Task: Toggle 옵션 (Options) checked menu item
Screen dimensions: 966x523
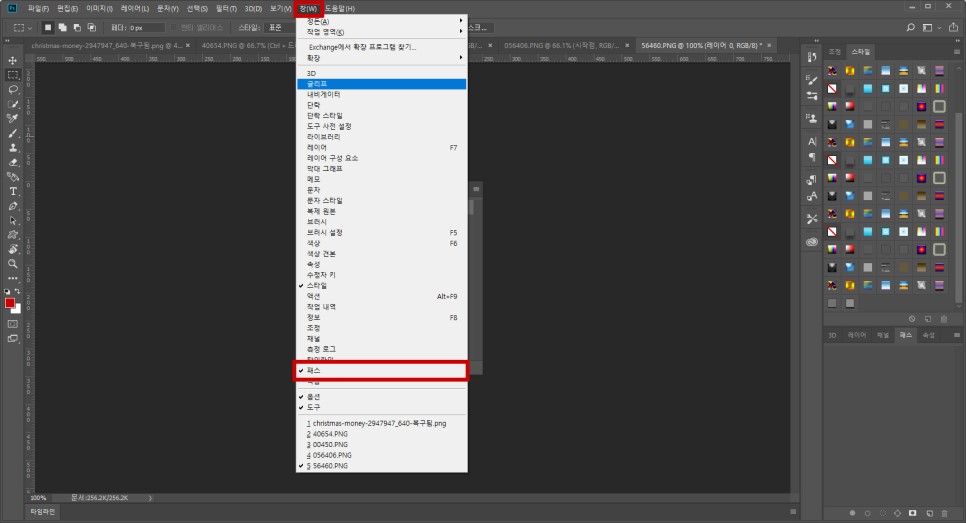Action: pyautogui.click(x=381, y=397)
